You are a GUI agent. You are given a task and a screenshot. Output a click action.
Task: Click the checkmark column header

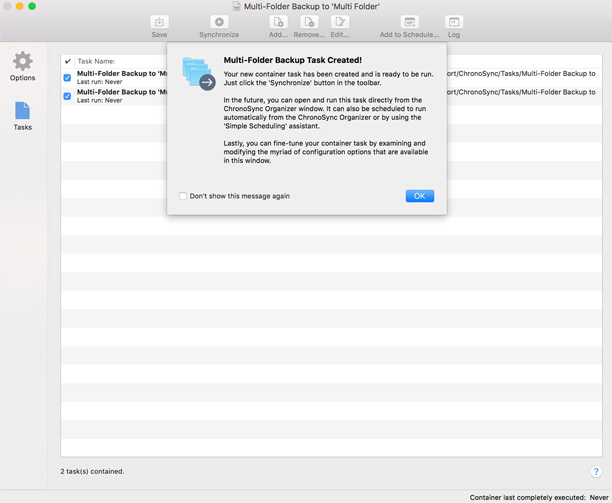68,61
